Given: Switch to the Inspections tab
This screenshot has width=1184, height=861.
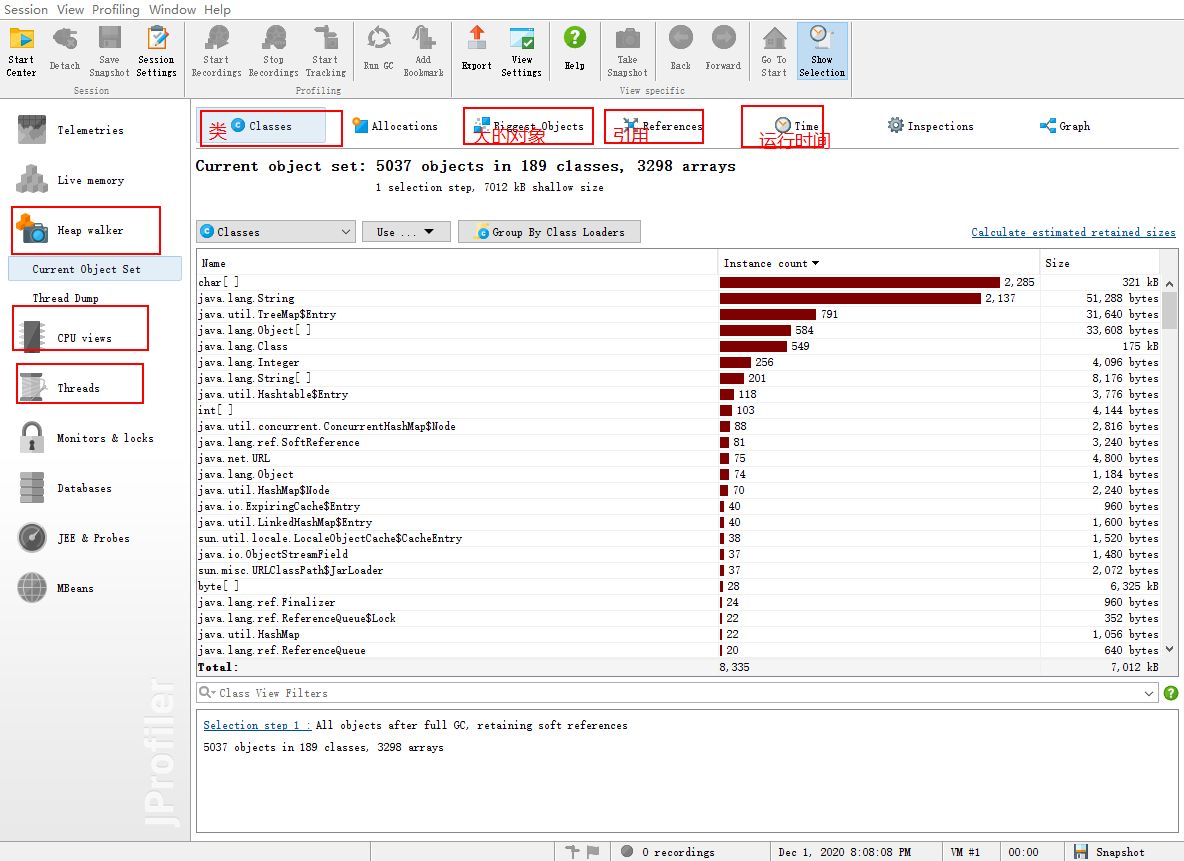Looking at the screenshot, I should click(930, 126).
